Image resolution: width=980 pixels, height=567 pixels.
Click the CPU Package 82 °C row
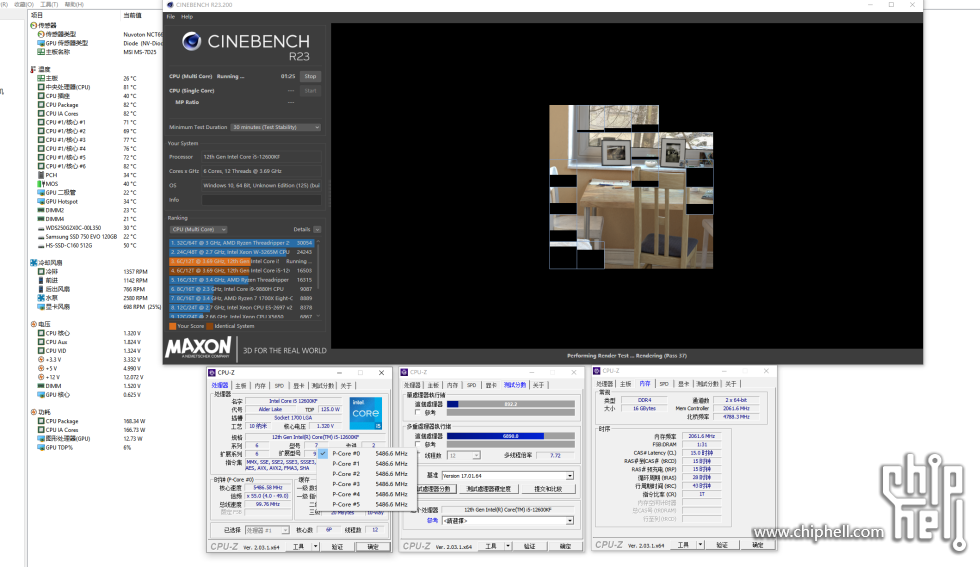click(x=88, y=105)
